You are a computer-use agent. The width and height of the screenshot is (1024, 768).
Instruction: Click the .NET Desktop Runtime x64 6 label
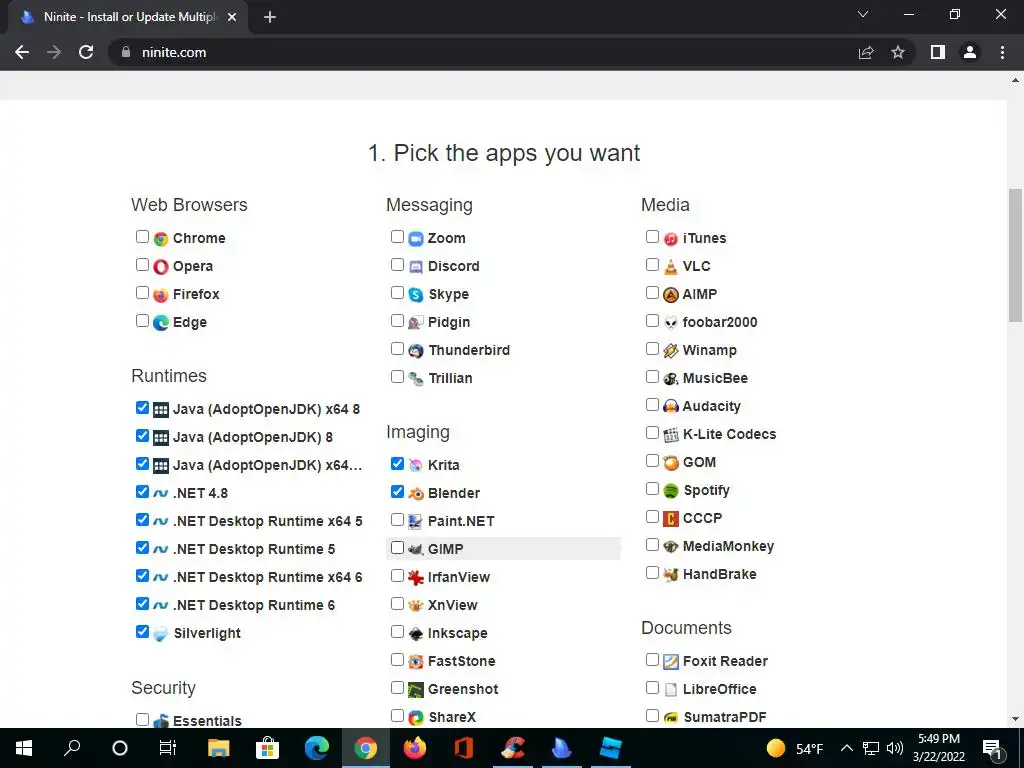click(x=268, y=577)
